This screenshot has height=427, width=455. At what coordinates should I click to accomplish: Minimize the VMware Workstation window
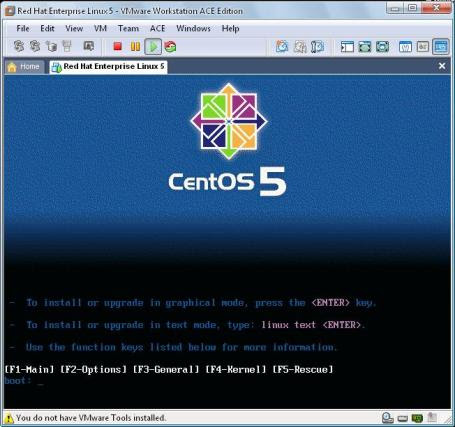pyautogui.click(x=395, y=8)
